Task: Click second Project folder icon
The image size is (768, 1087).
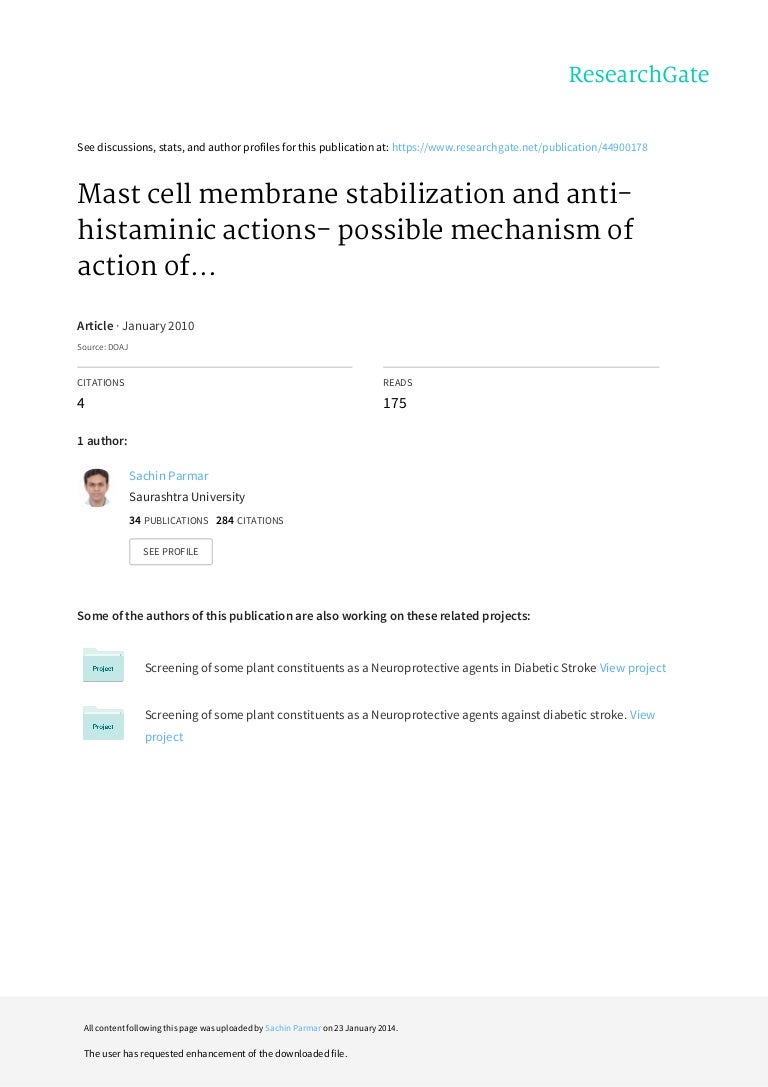Action: pos(103,723)
